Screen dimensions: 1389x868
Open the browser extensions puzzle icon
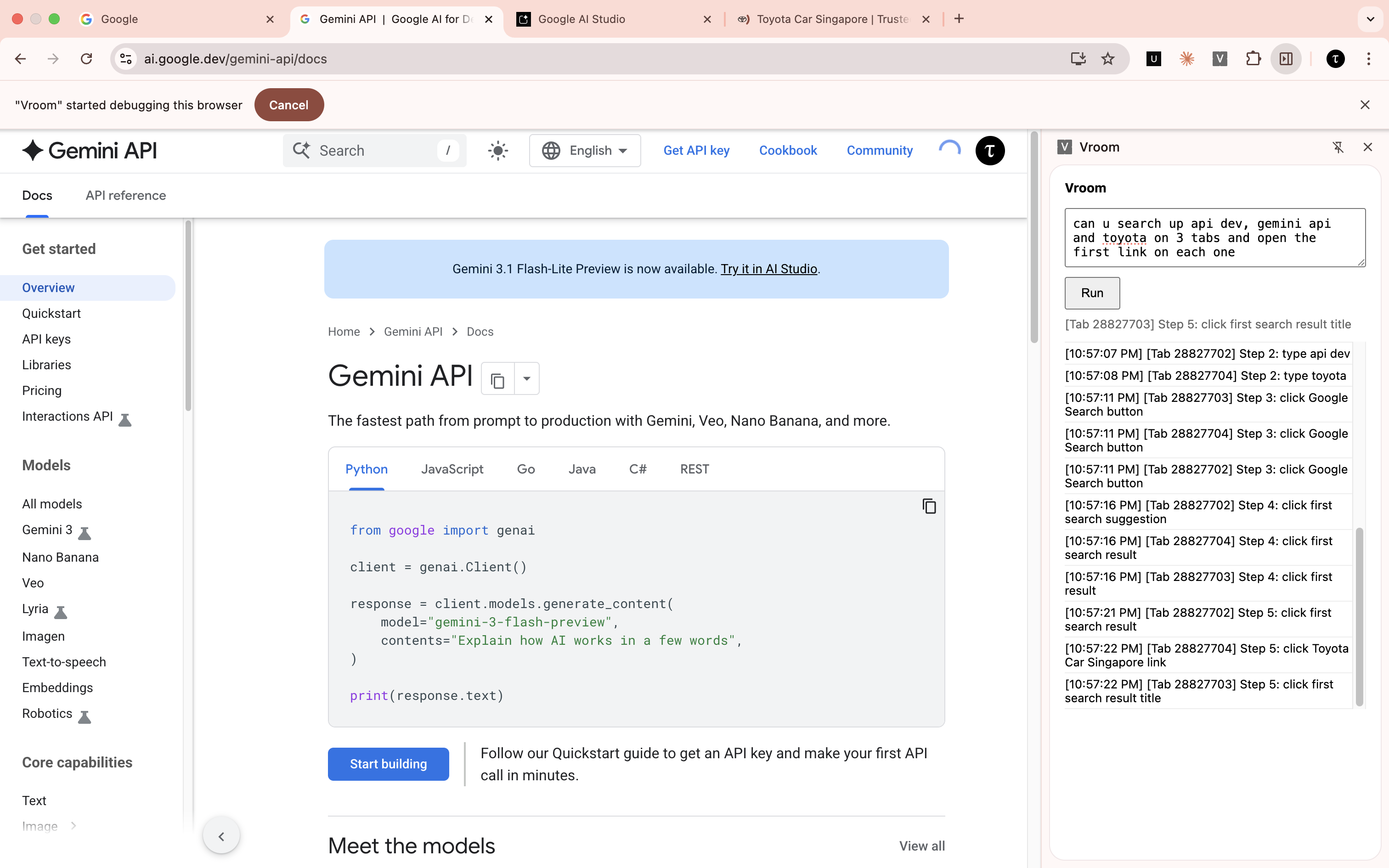(1253, 59)
